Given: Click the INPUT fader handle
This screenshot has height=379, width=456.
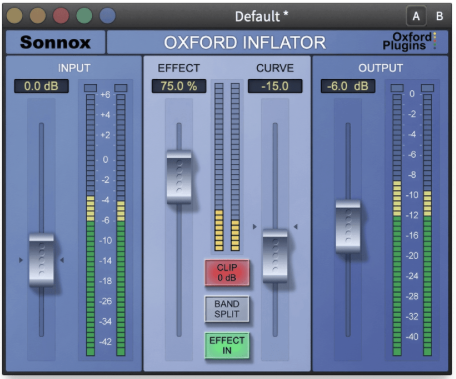Looking at the screenshot, I should tap(41, 260).
